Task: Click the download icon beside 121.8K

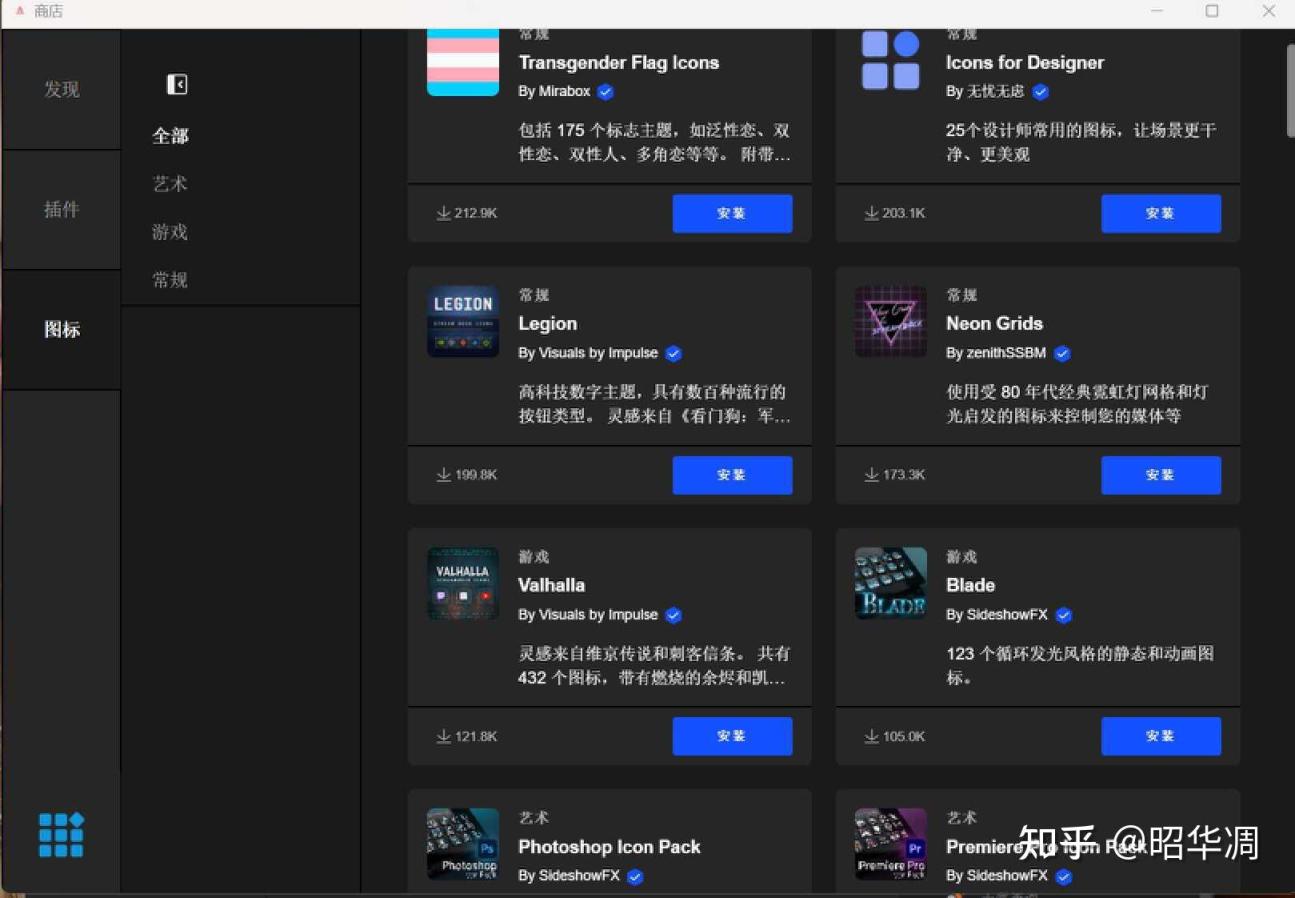Action: click(x=443, y=737)
